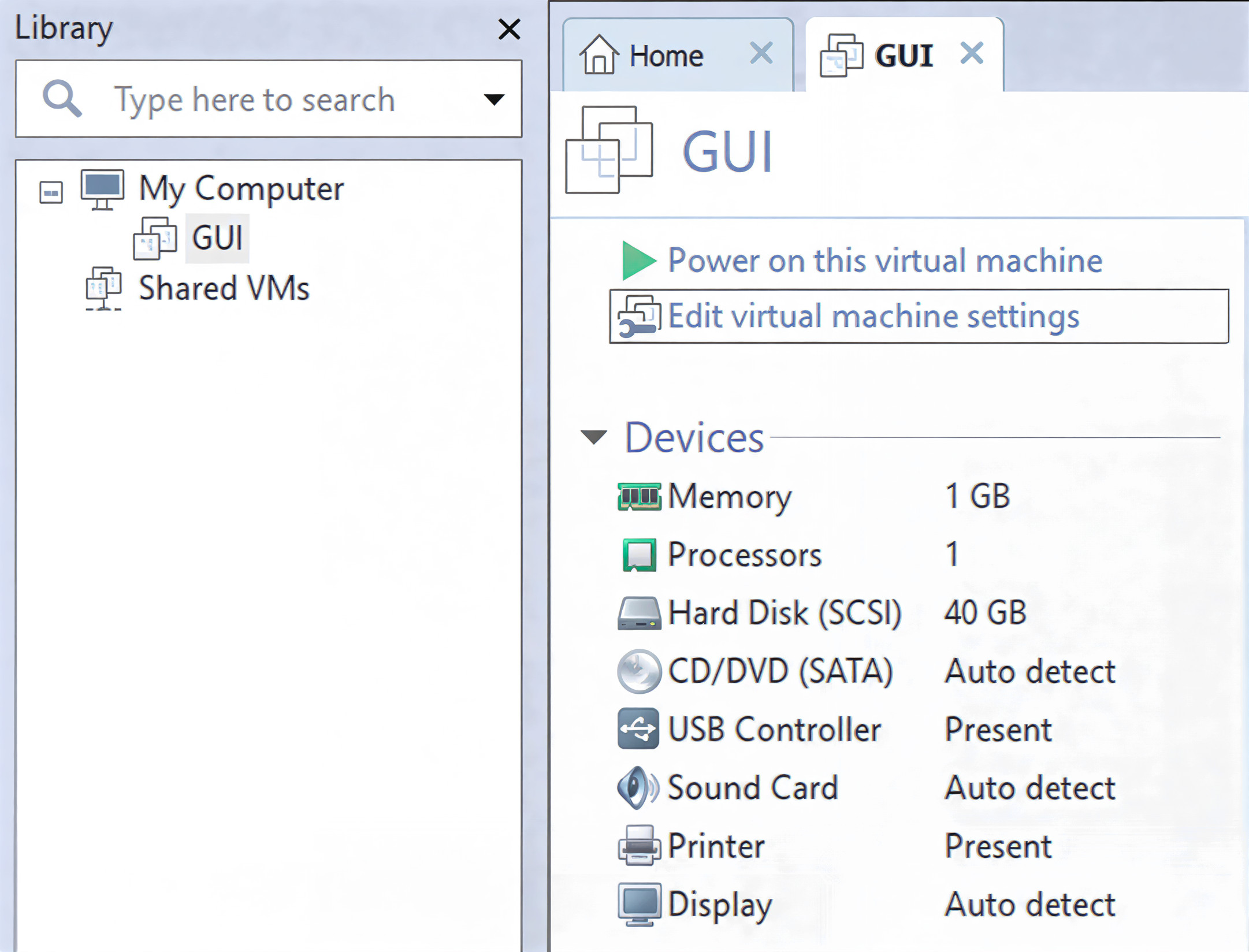1249x952 pixels.
Task: Select the GUI tab
Action: pyautogui.click(x=903, y=56)
